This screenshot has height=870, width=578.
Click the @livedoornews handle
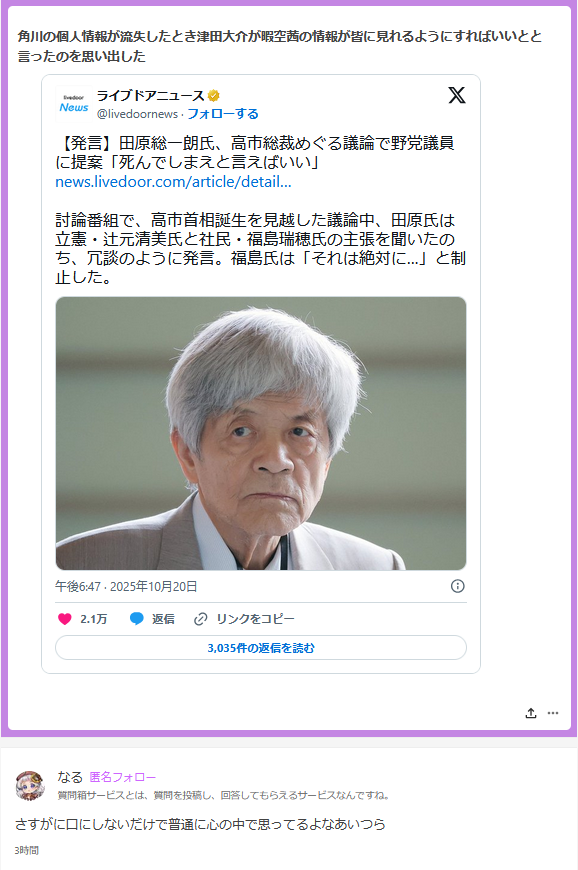point(137,114)
